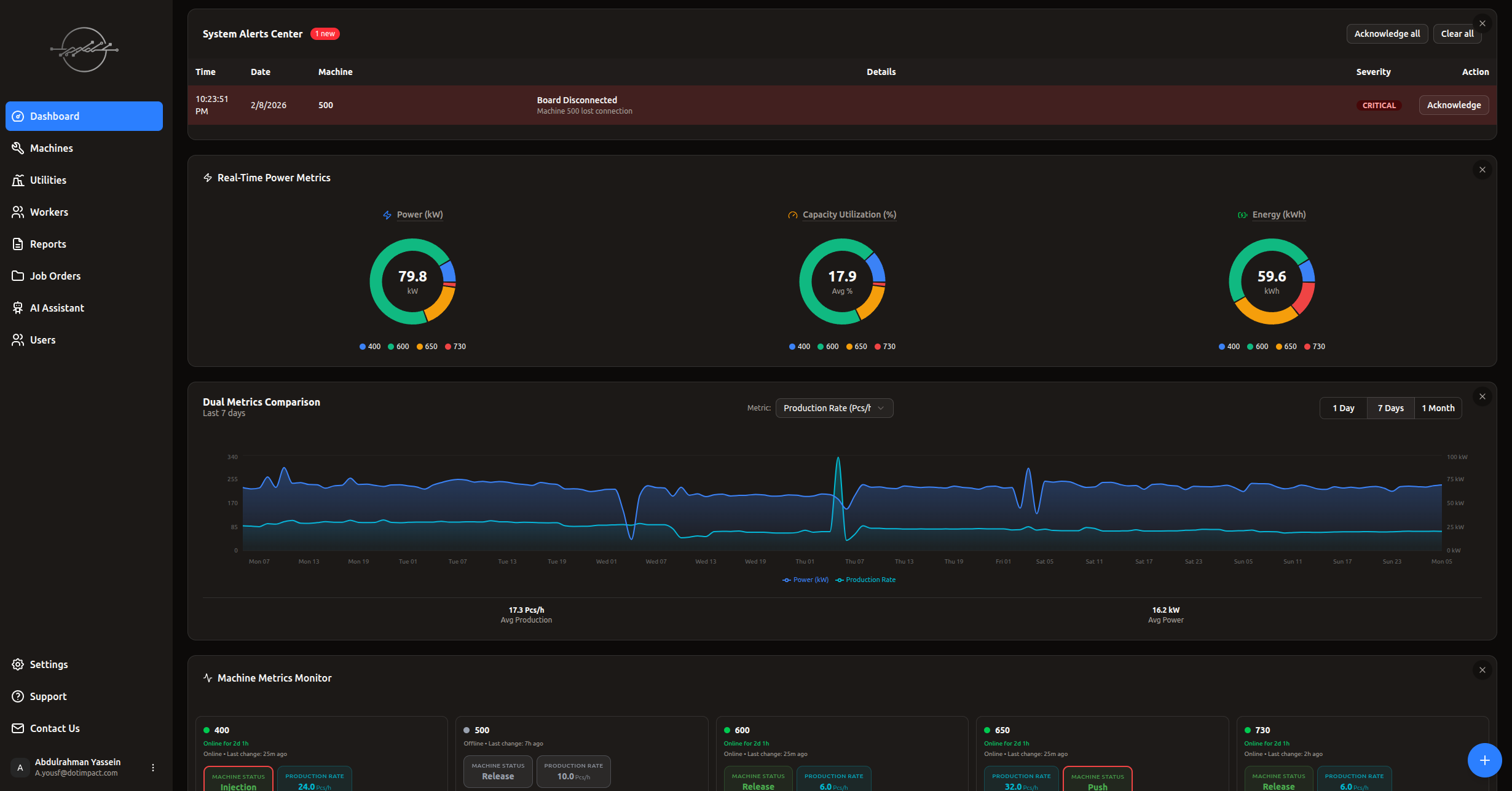
Task: Click the blue plus floating button
Action: click(1484, 760)
